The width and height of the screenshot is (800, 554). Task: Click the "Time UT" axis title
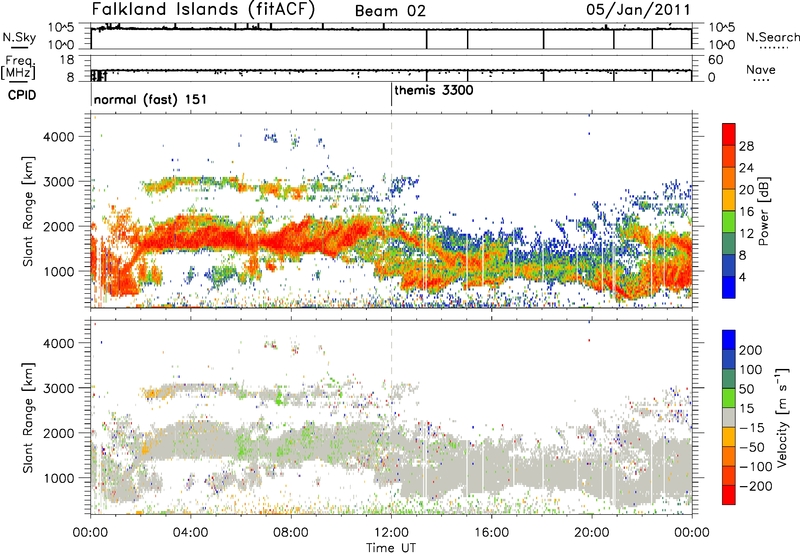pos(391,548)
